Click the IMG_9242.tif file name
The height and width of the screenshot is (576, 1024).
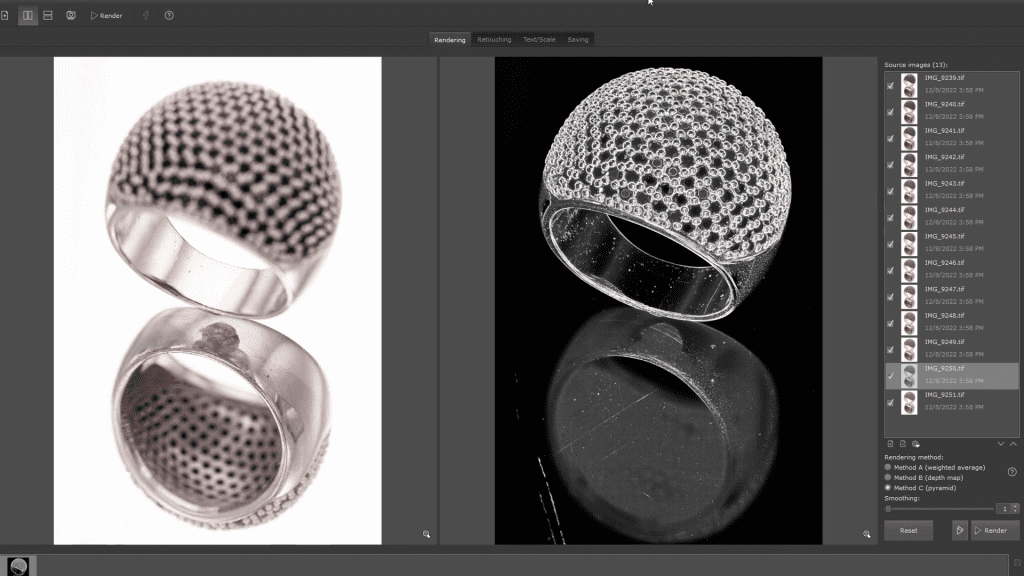pyautogui.click(x=944, y=157)
